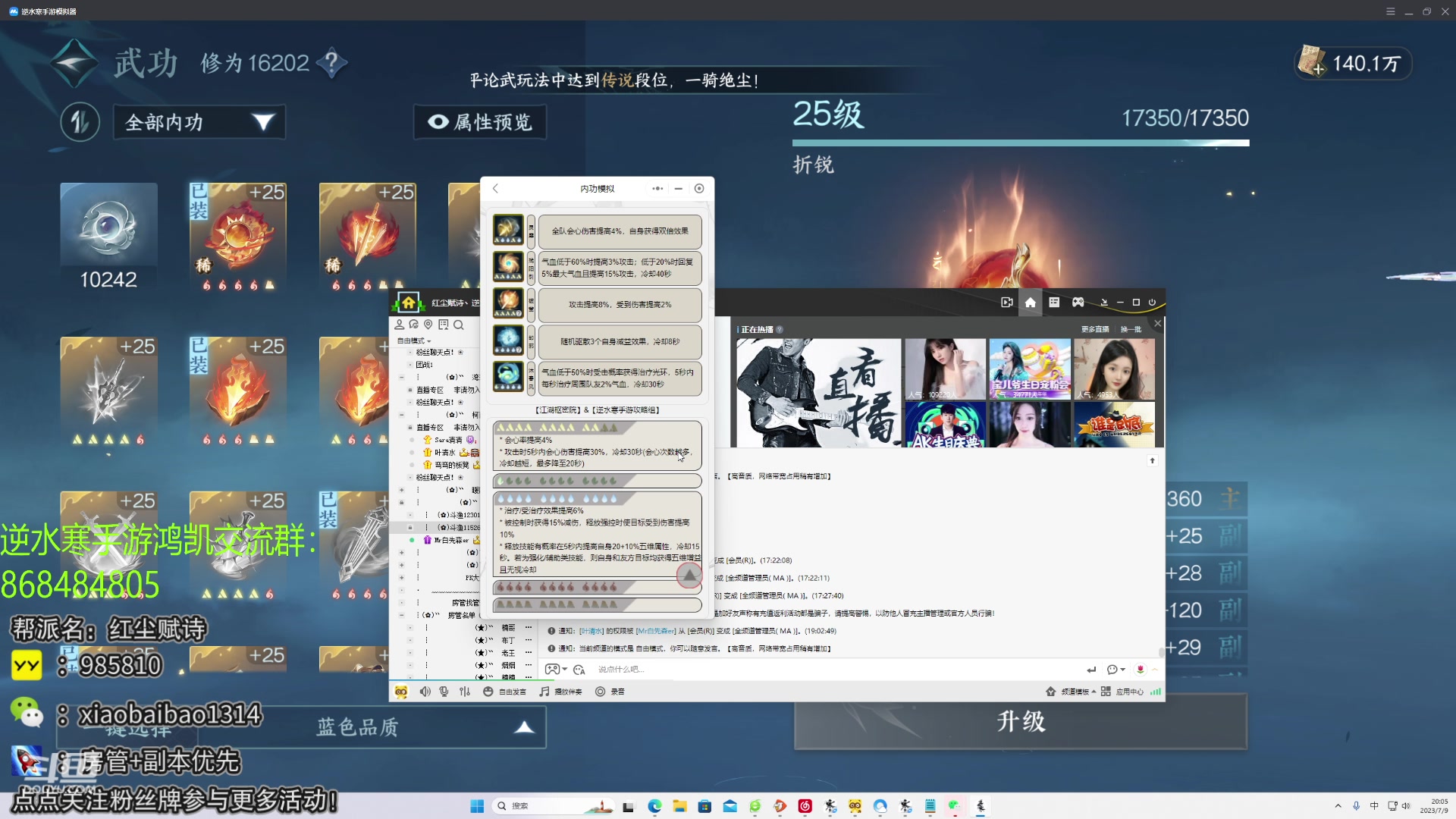Show hidden tray icons in the taskbar
This screenshot has width=1456, height=819.
point(1338,806)
